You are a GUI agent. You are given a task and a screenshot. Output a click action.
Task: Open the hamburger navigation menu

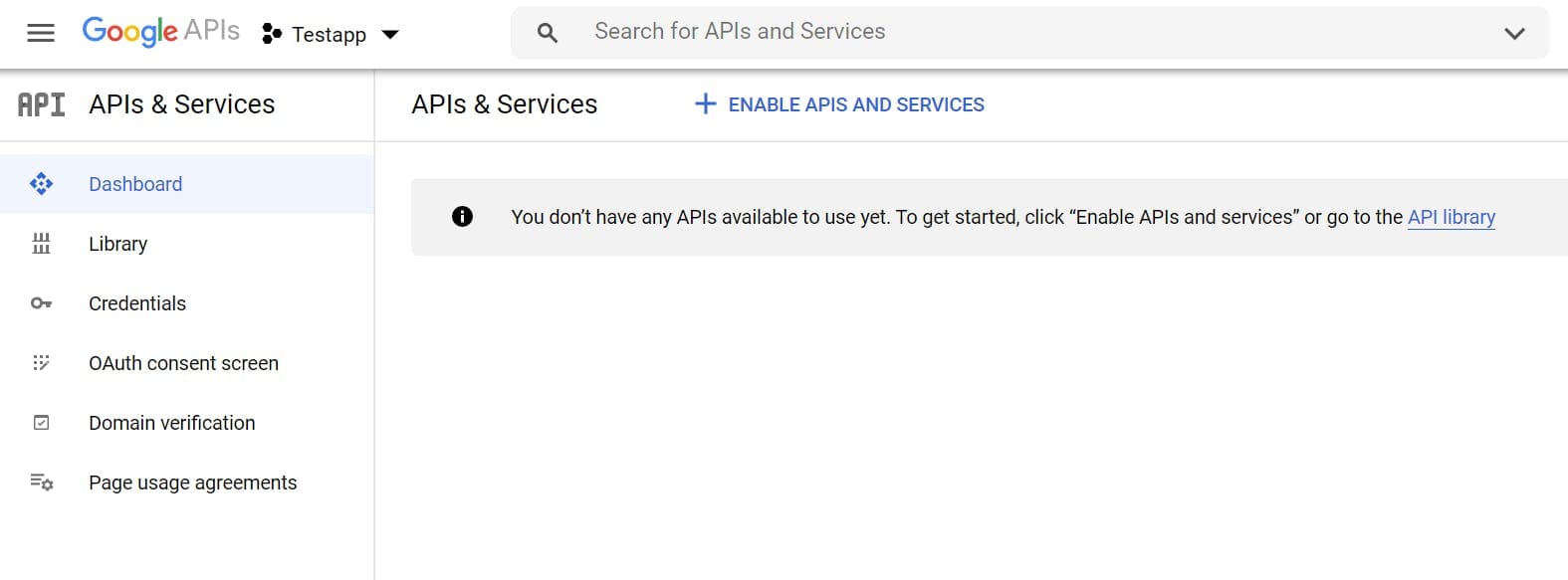coord(41,33)
